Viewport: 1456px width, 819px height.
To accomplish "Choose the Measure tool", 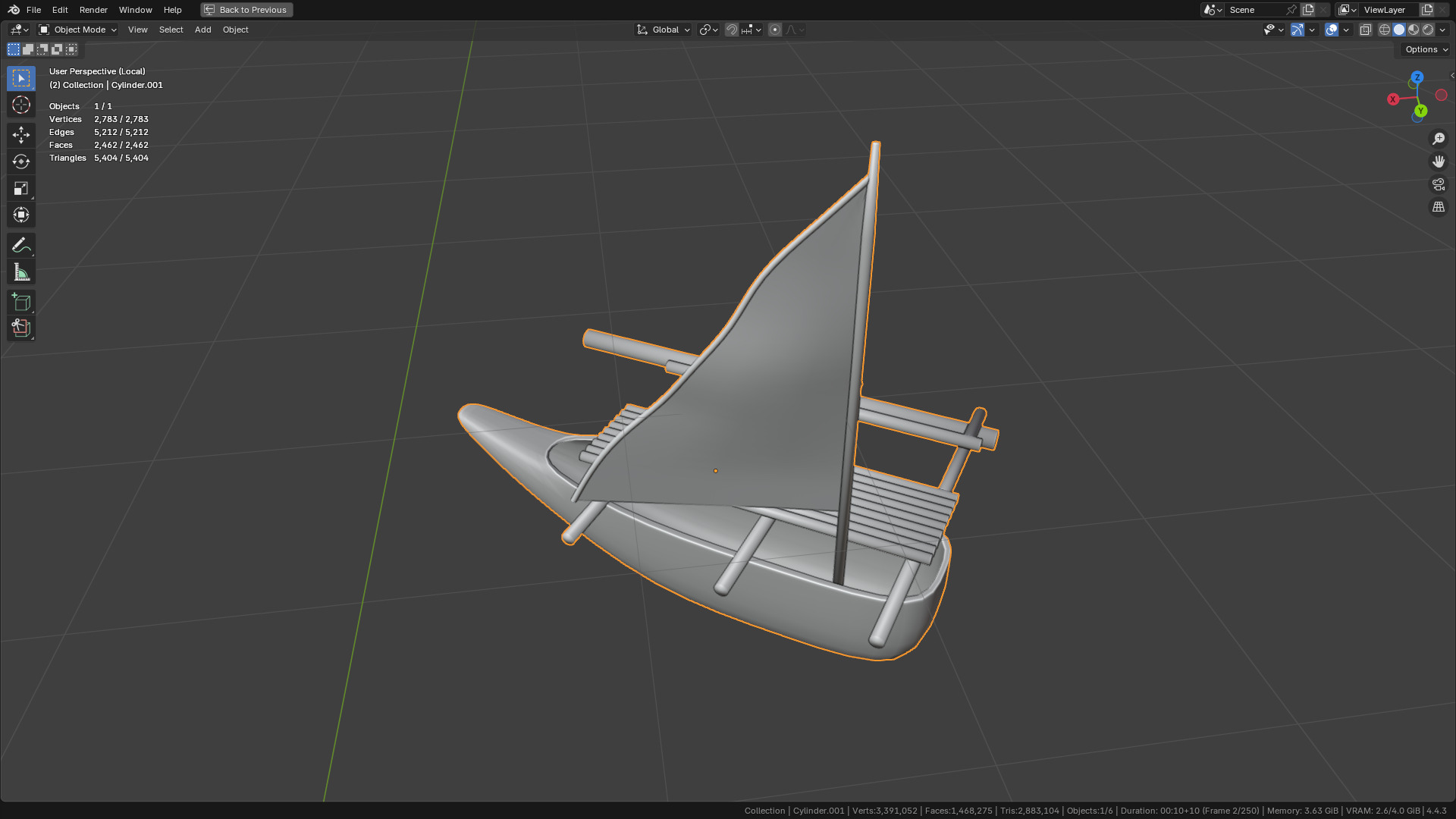I will click(x=20, y=272).
